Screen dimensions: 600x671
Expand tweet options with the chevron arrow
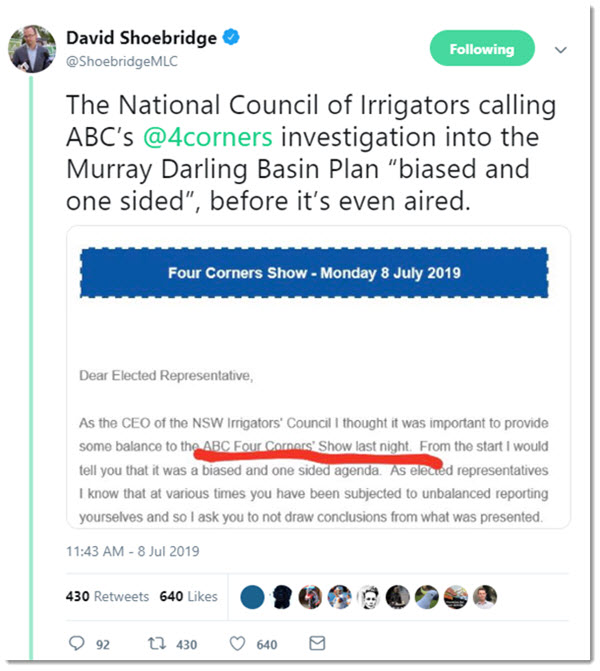[x=562, y=49]
